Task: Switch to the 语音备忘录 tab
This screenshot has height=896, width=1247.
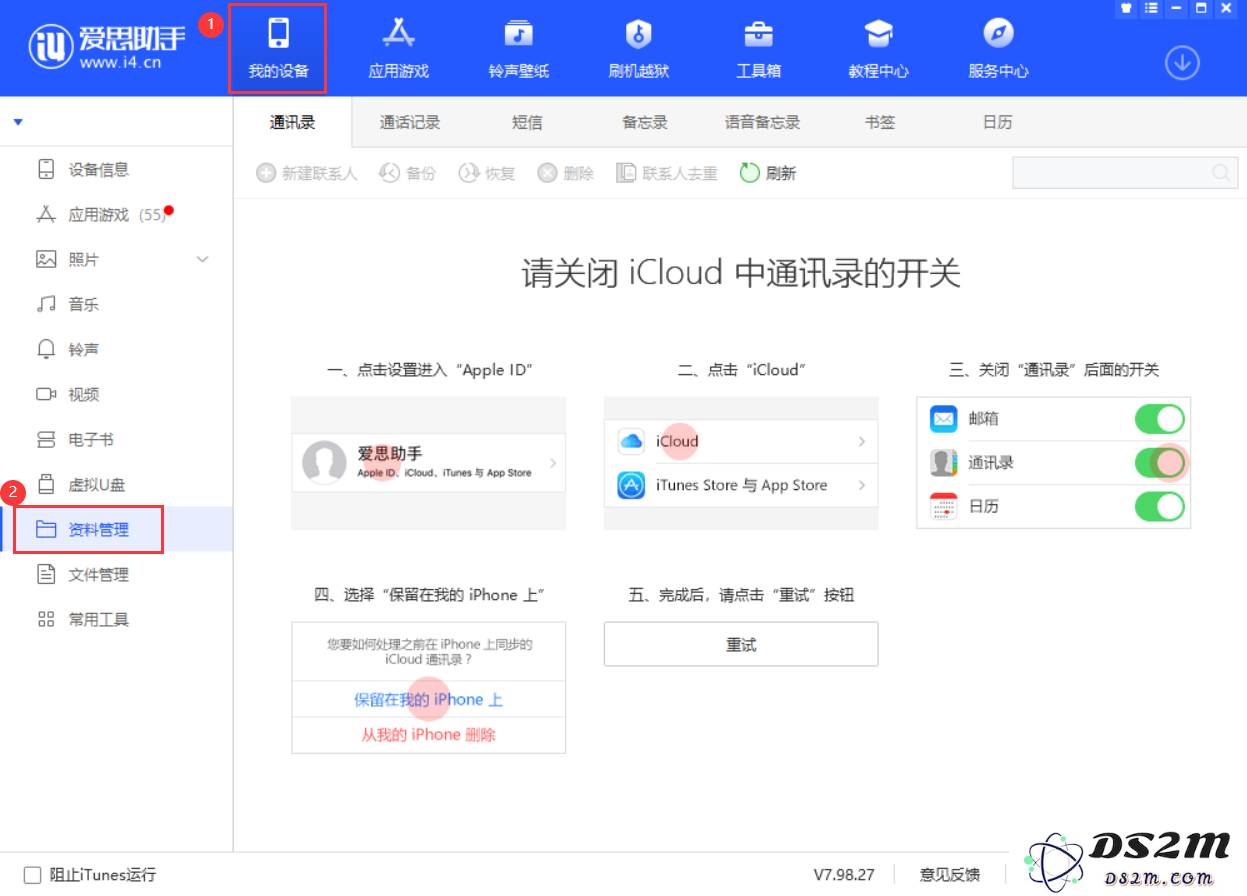Action: click(x=762, y=122)
